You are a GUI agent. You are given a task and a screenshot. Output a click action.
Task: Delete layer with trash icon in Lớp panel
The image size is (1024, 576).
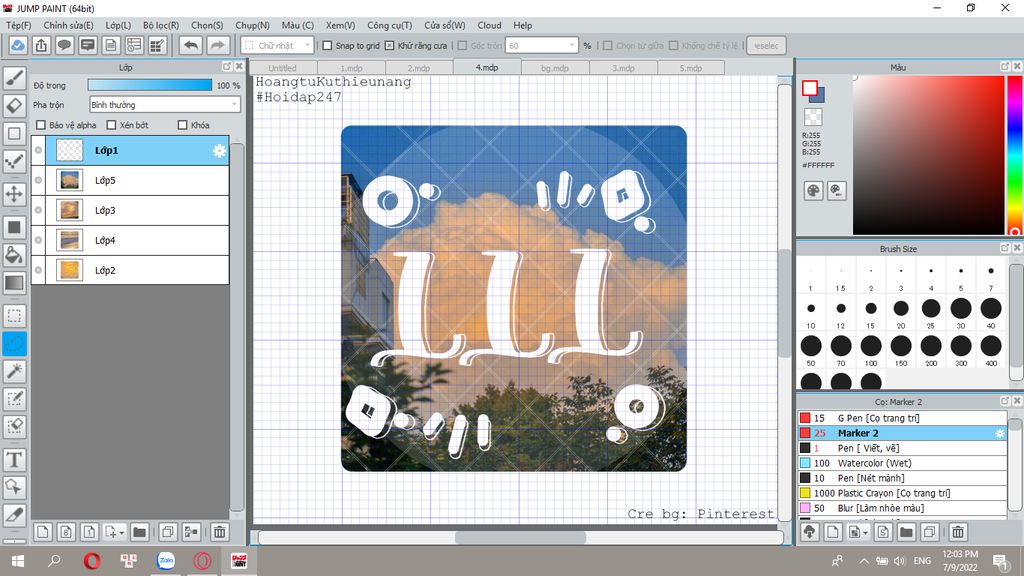[x=219, y=532]
